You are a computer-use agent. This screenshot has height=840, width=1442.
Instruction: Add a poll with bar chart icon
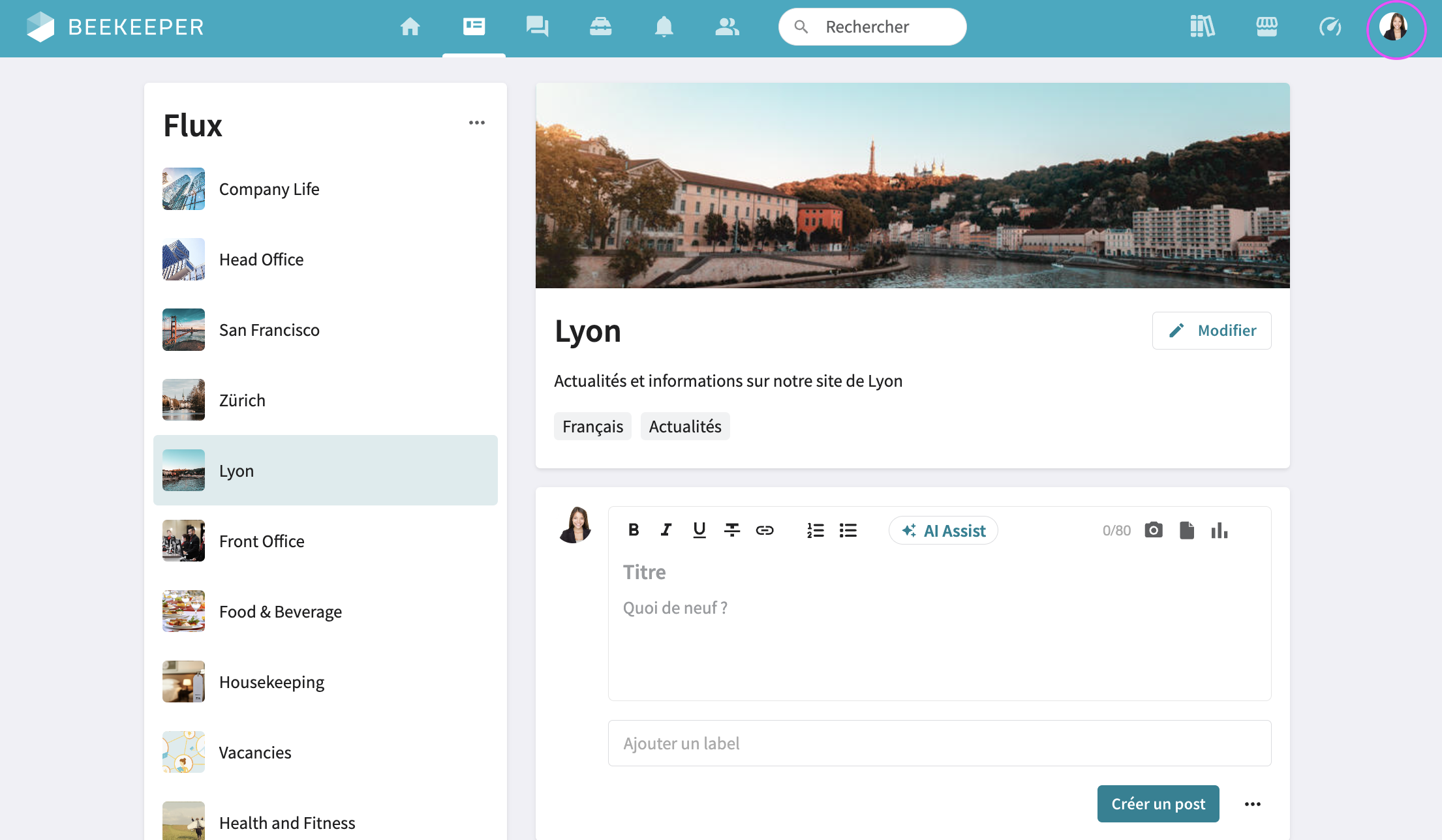point(1220,530)
